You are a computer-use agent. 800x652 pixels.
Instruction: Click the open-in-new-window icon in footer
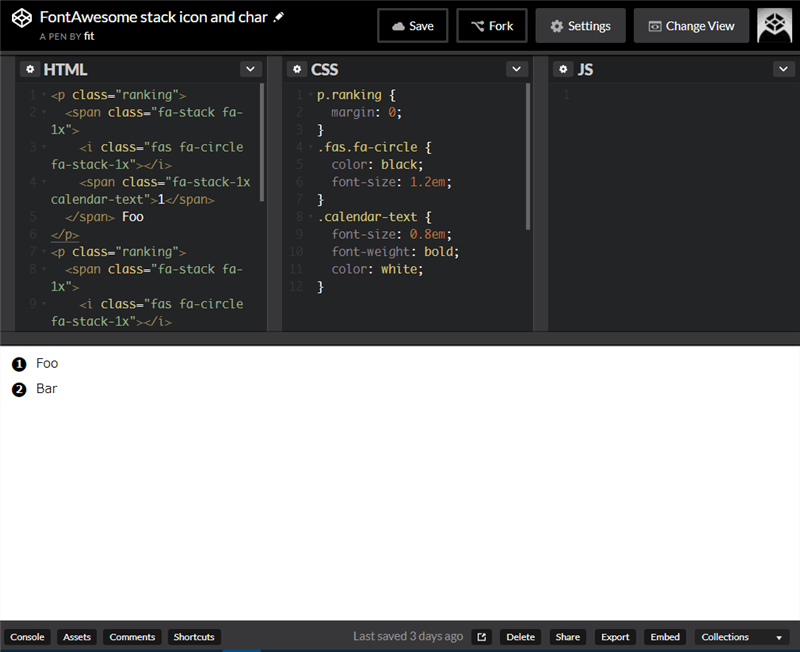tap(482, 637)
